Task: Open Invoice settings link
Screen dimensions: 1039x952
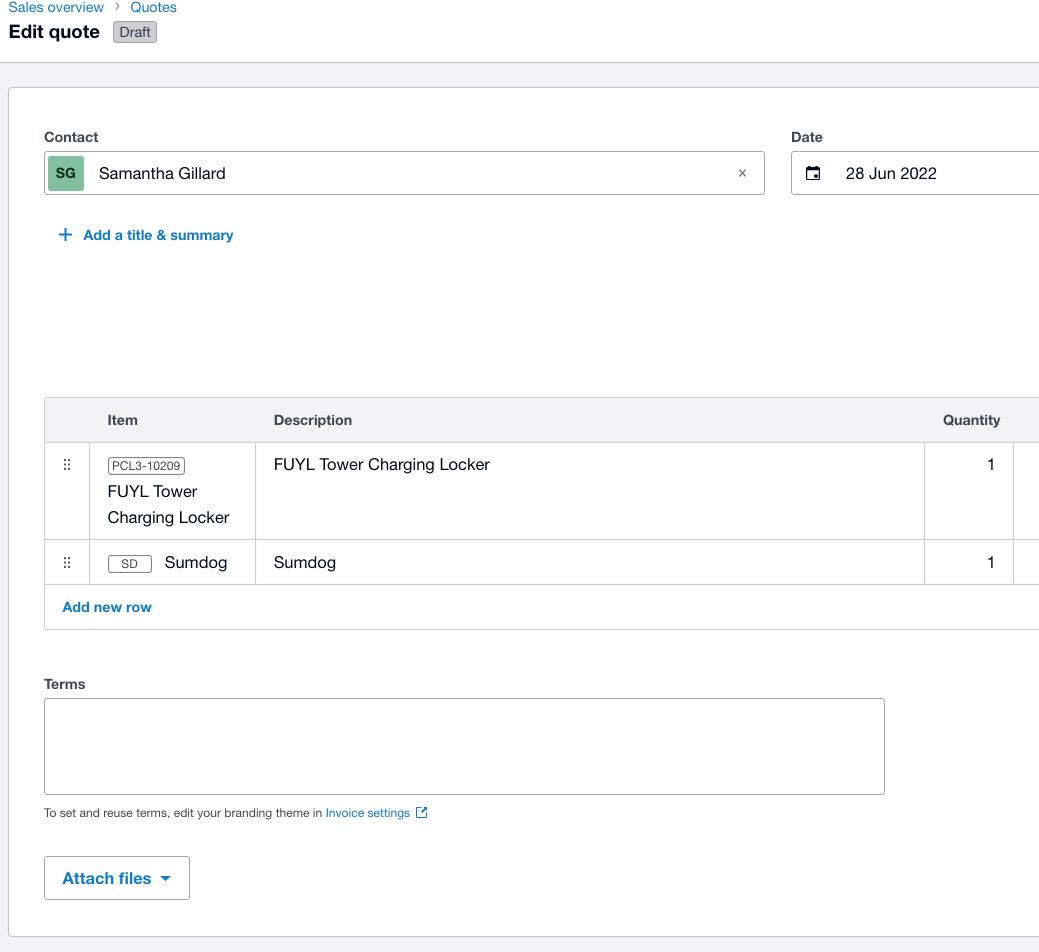Action: (x=368, y=813)
